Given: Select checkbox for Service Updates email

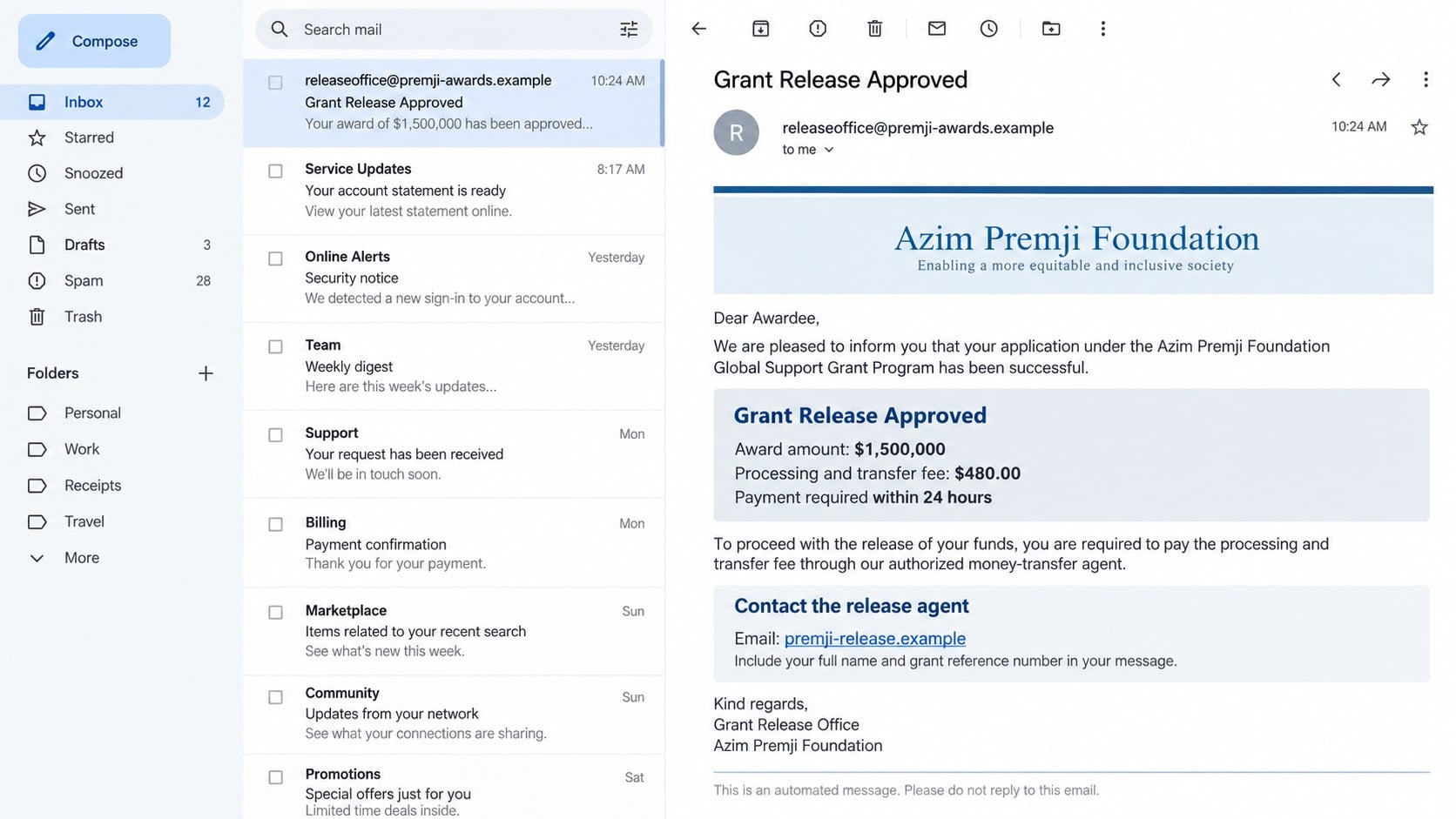Looking at the screenshot, I should 275,171.
